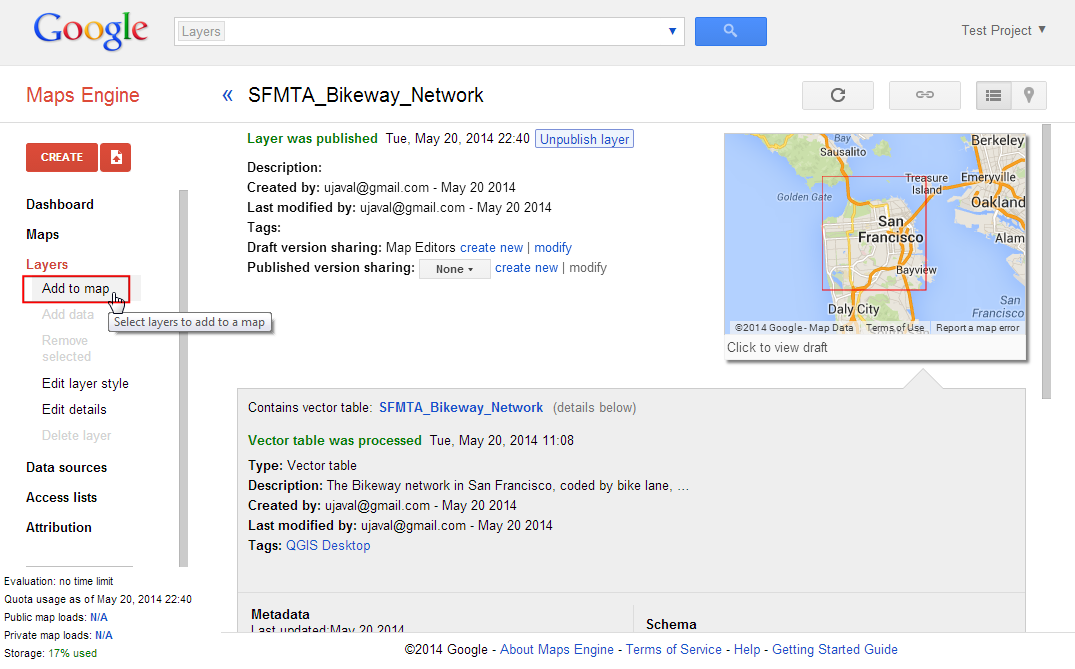This screenshot has width=1075, height=669.
Task: Collapse sidebar with double chevron icon
Action: coord(227,95)
